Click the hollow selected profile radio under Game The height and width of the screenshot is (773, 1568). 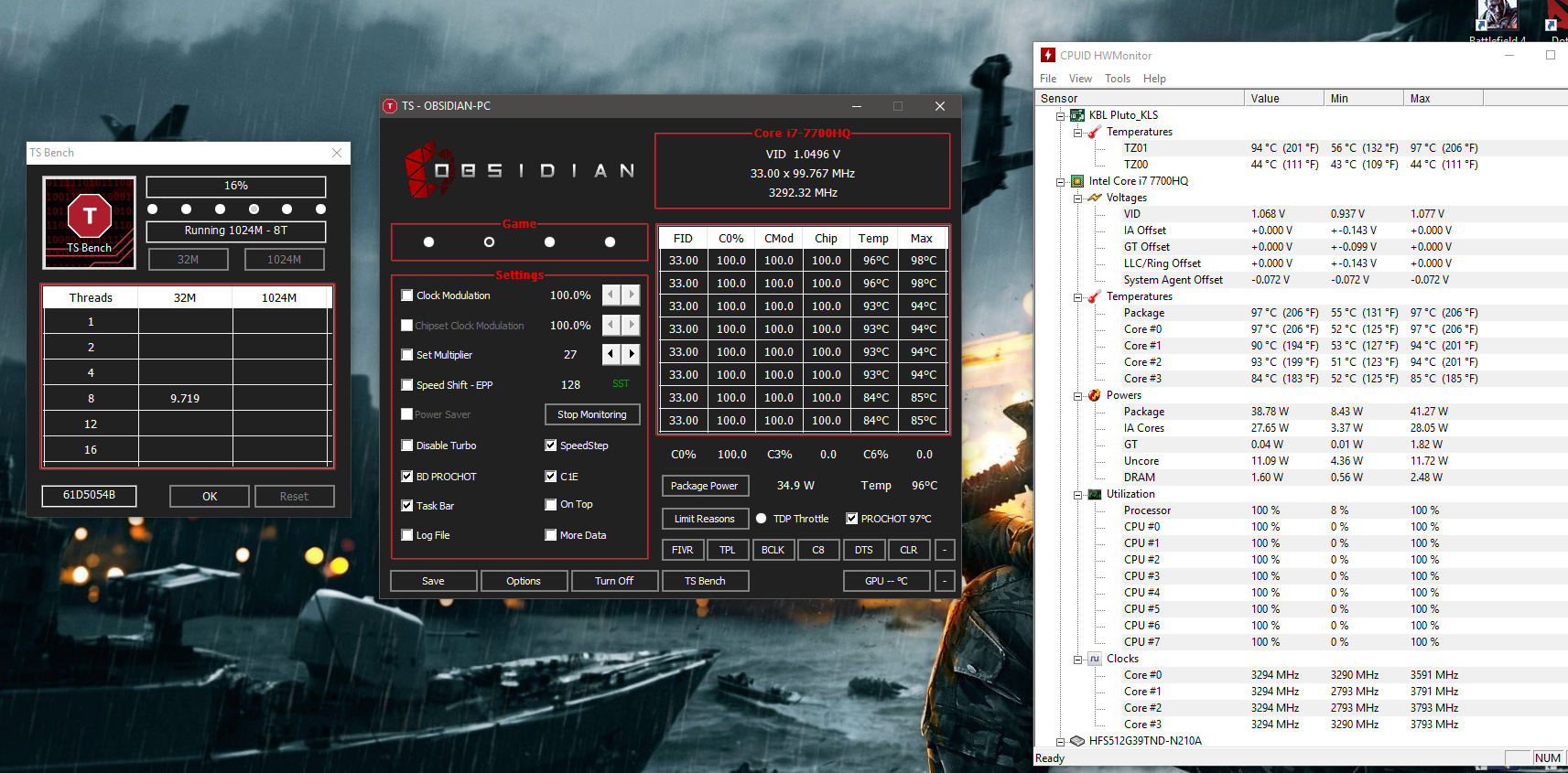tap(489, 242)
